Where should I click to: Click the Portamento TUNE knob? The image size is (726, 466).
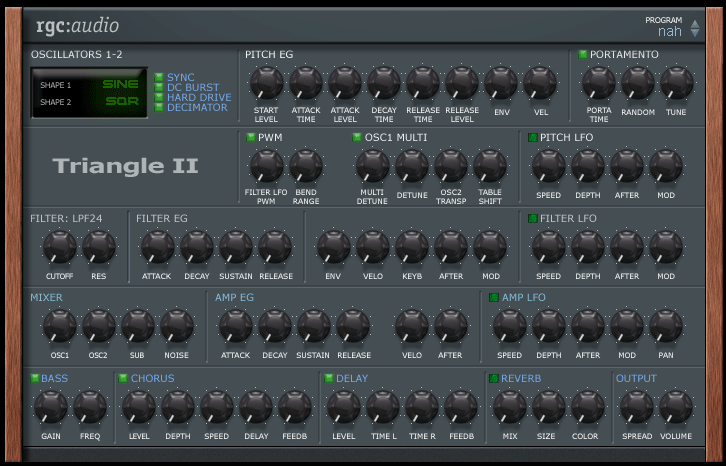coord(676,83)
